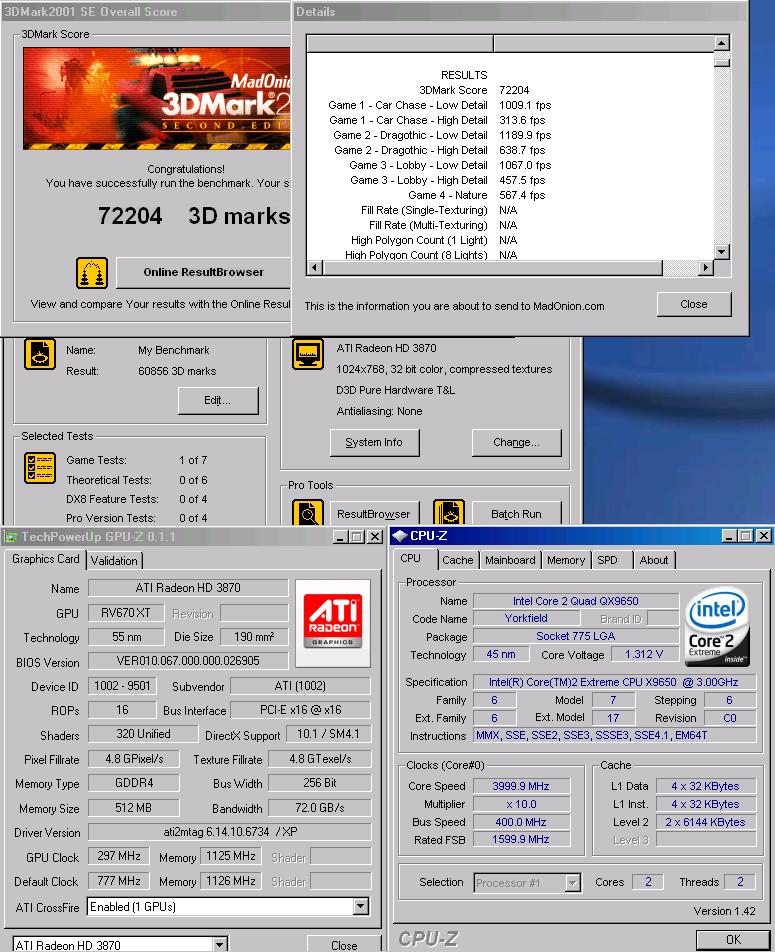The height and width of the screenshot is (952, 775).
Task: Click the project name benchmark icon
Action: point(40,355)
